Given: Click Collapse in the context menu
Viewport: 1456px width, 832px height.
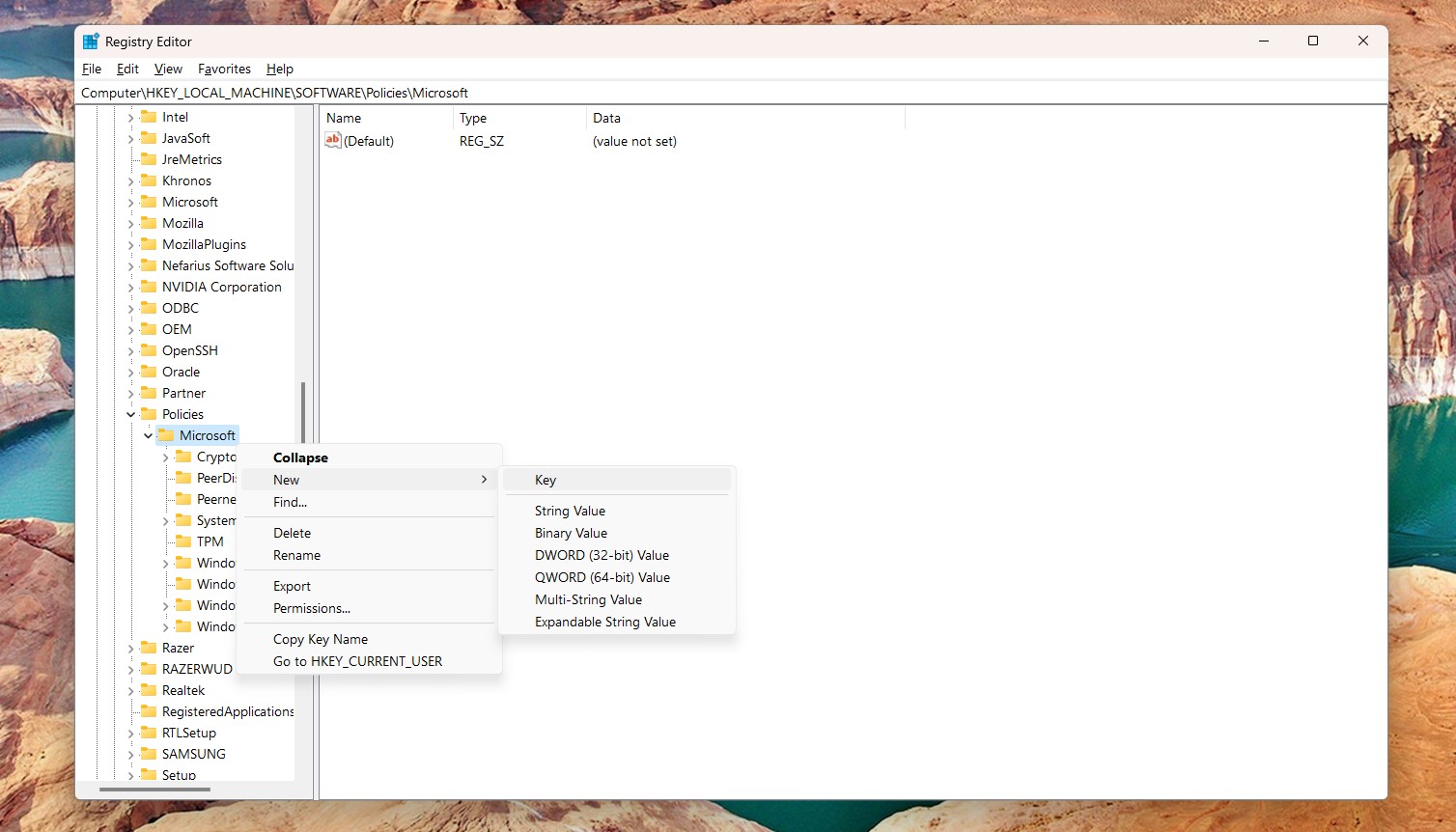Looking at the screenshot, I should pos(369,458).
